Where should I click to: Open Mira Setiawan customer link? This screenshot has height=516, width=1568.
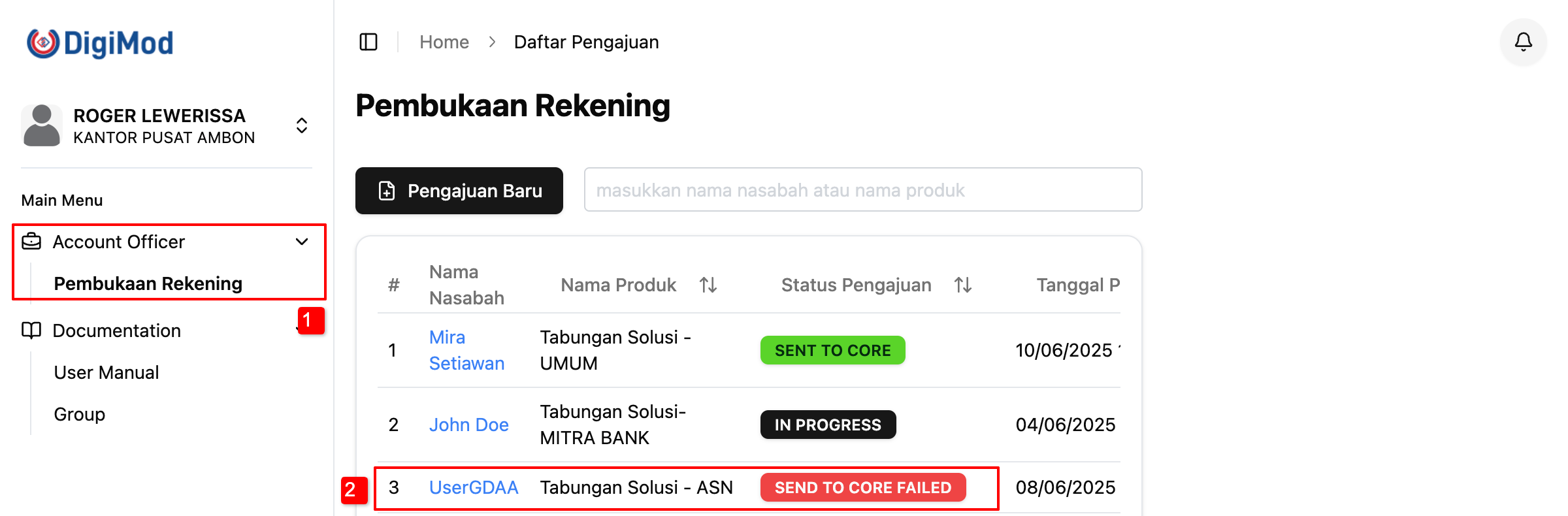[x=466, y=350]
